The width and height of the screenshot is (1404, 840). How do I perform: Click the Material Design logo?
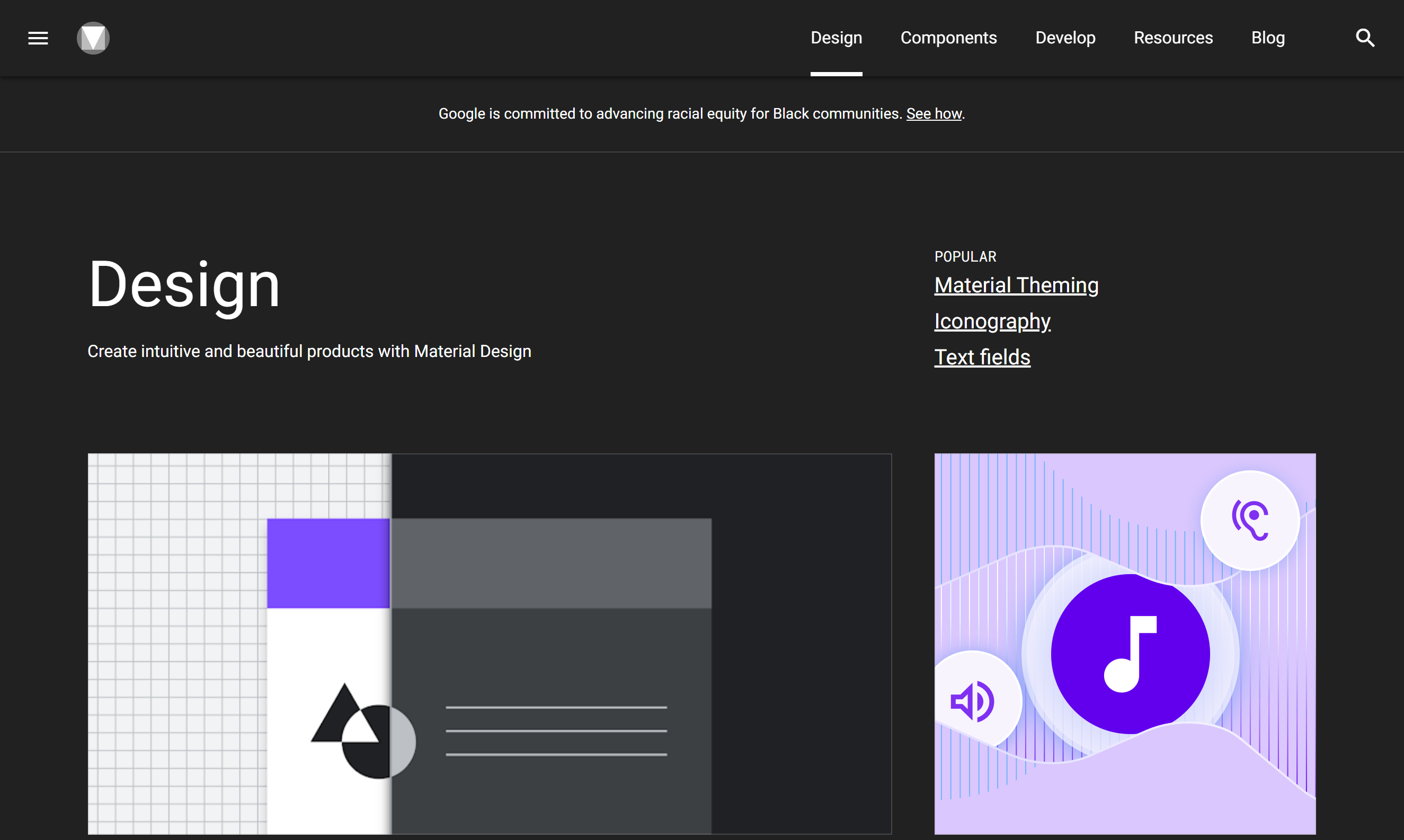pos(93,38)
